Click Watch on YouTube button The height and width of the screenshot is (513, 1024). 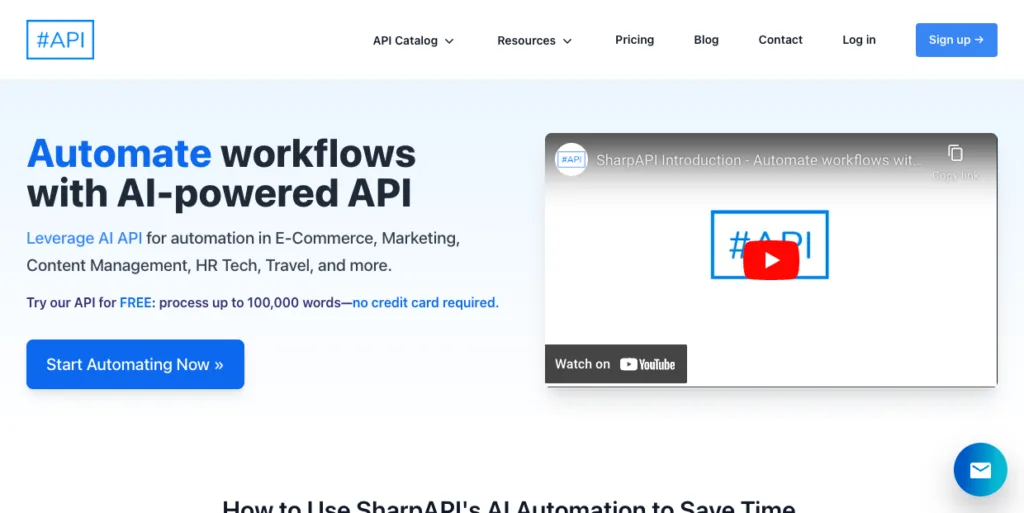point(616,364)
